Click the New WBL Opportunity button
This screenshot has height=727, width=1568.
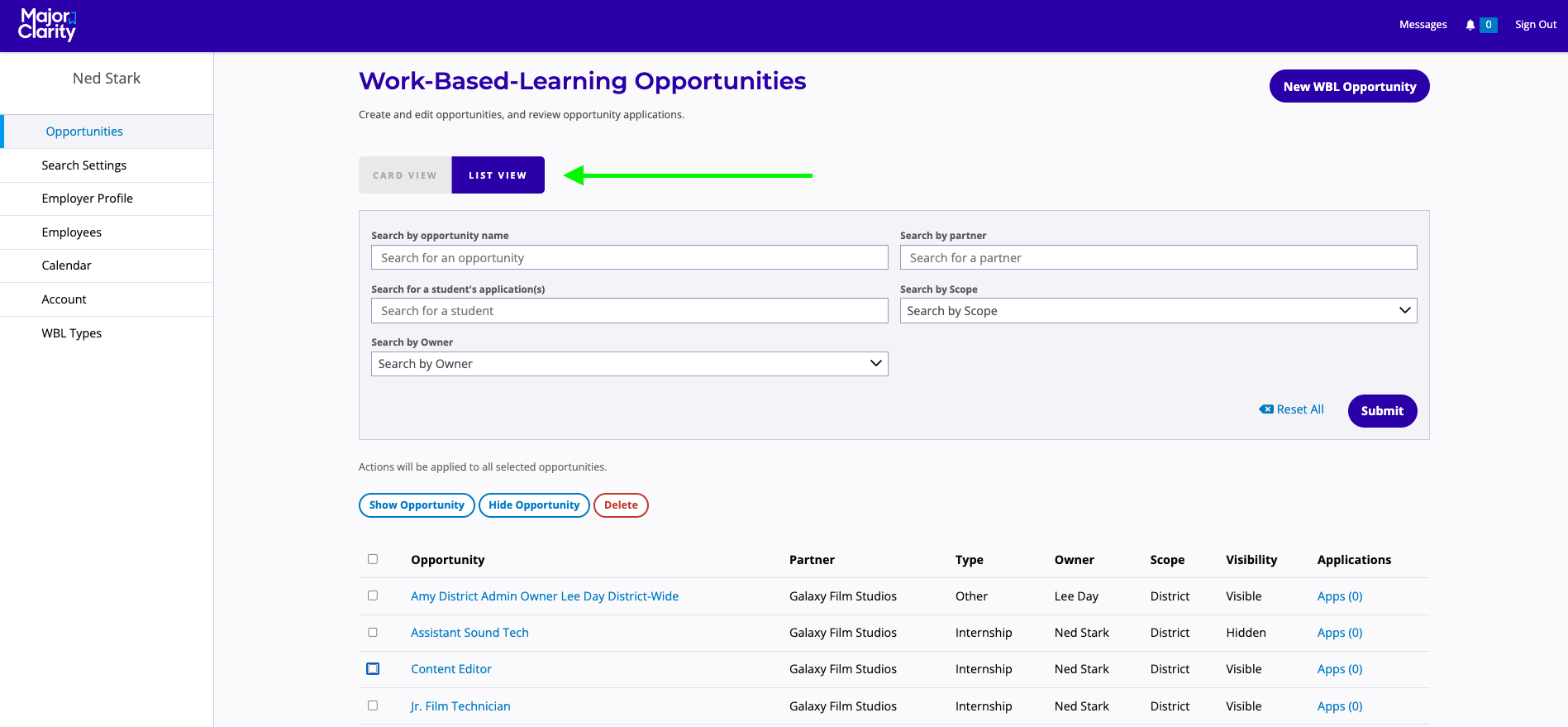pos(1349,86)
